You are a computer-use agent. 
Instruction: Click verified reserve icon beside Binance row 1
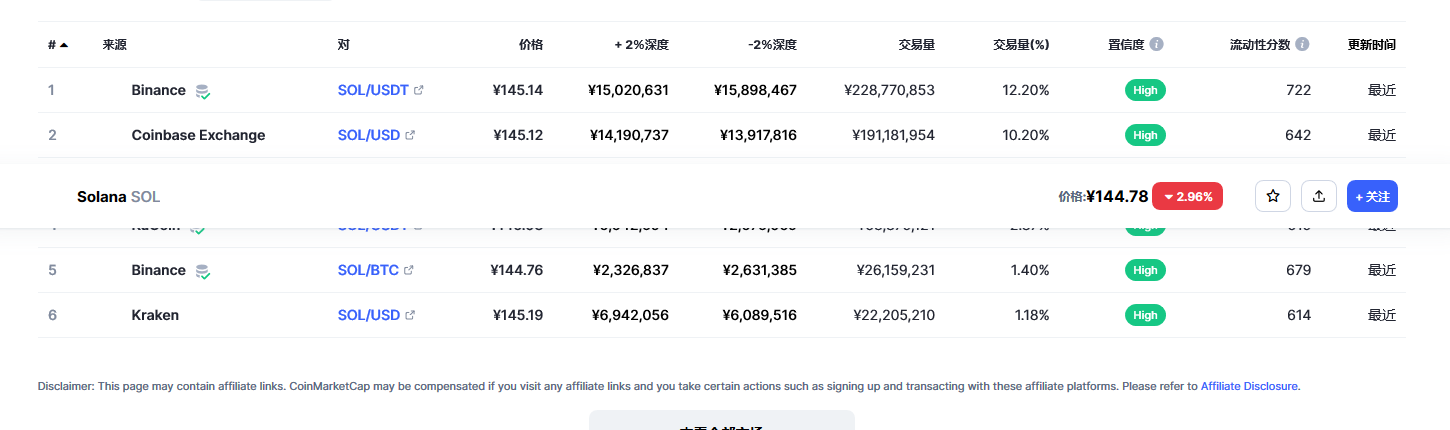tap(202, 91)
